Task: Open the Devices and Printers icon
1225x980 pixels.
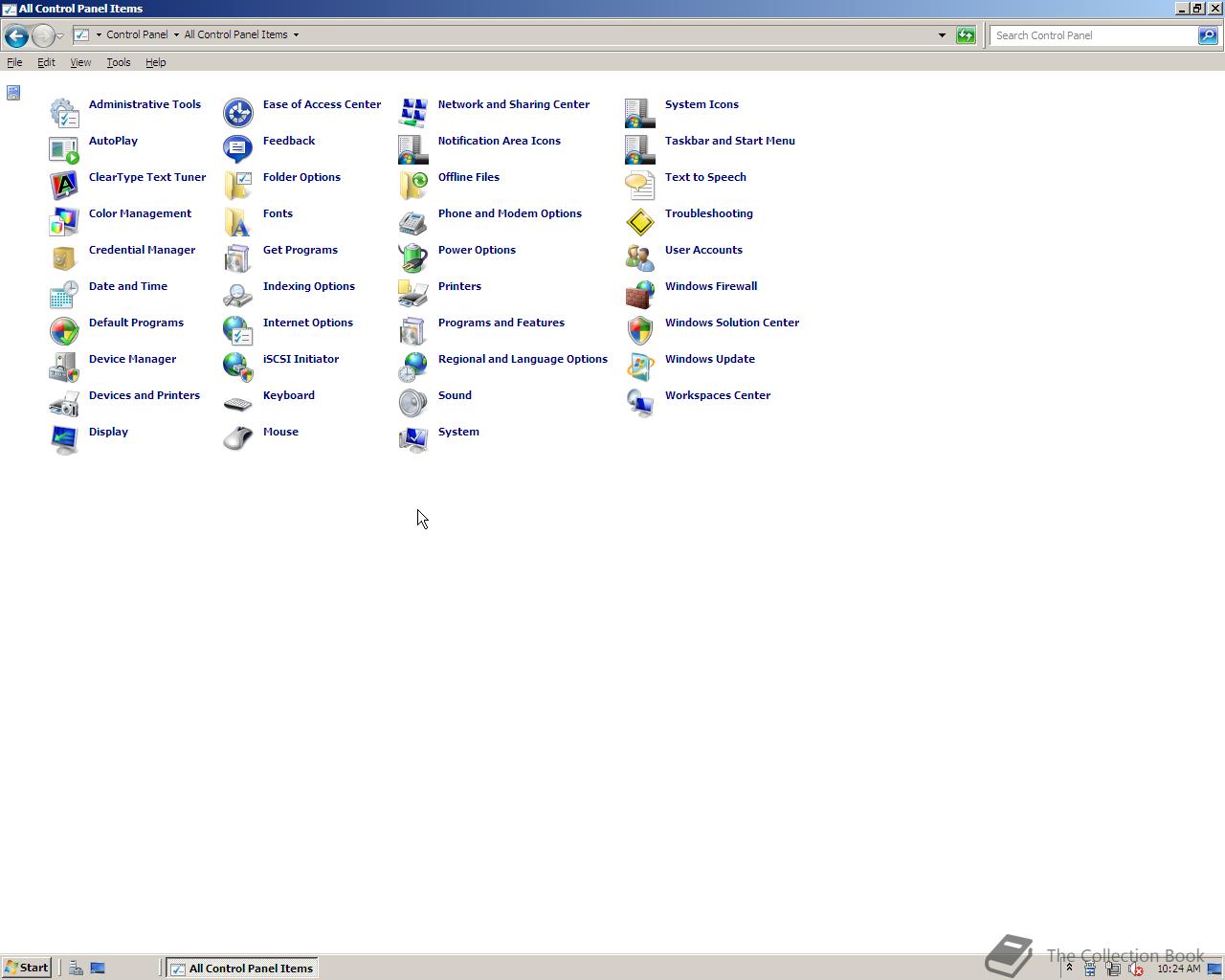Action: click(64, 404)
